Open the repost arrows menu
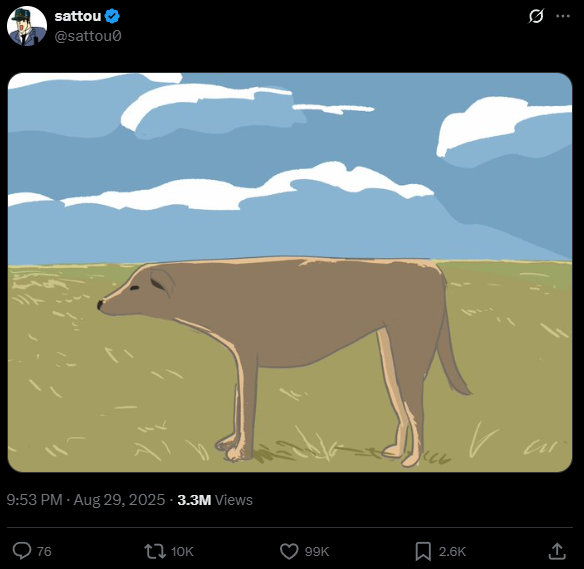584x569 pixels. tap(155, 551)
